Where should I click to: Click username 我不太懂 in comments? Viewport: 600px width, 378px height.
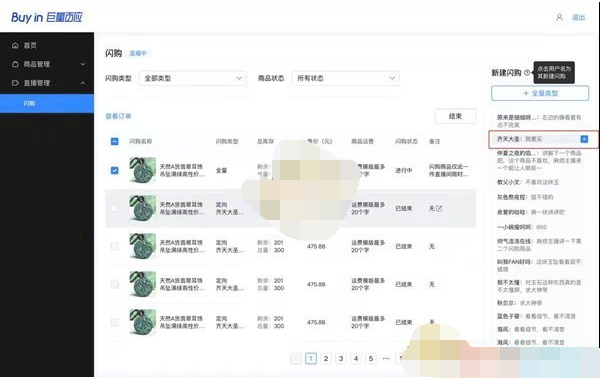point(509,282)
